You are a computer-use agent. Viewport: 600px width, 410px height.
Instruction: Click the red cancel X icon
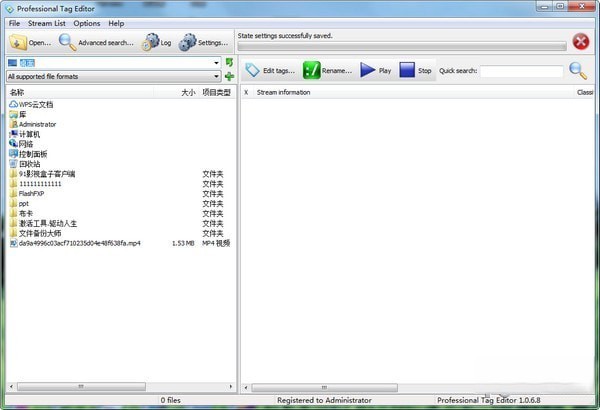point(581,42)
